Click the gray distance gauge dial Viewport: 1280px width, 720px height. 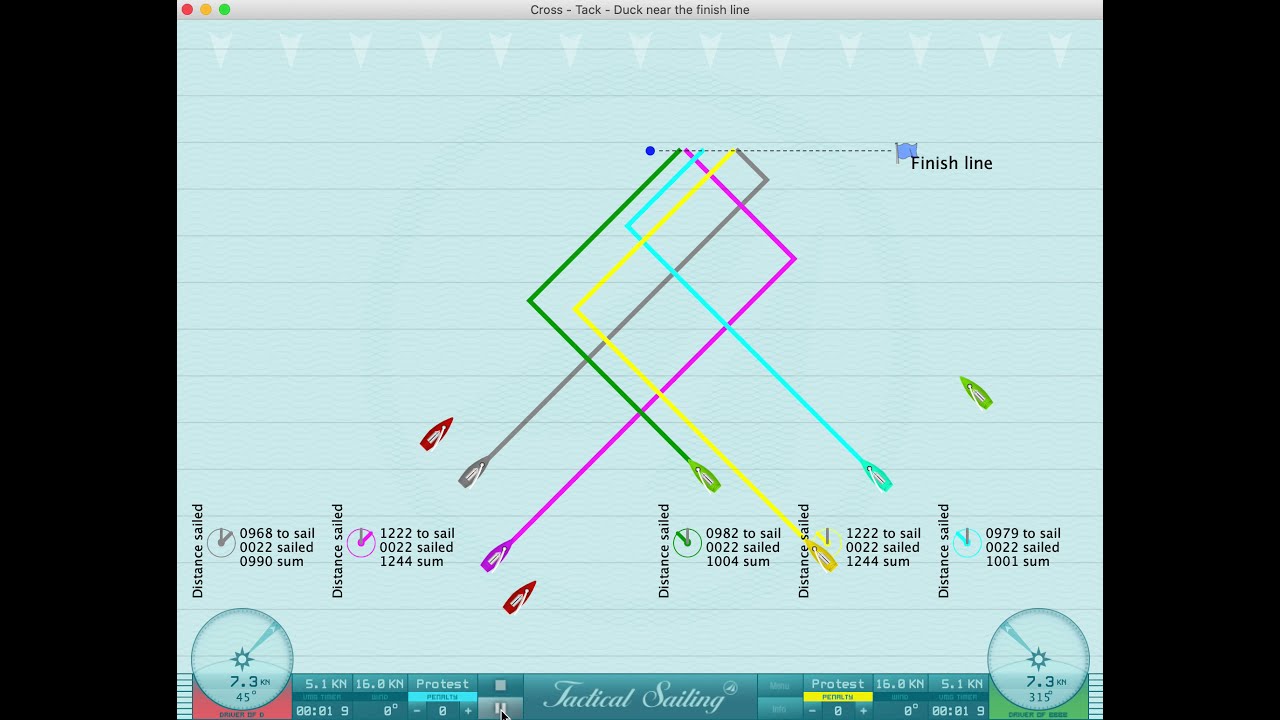pyautogui.click(x=221, y=543)
